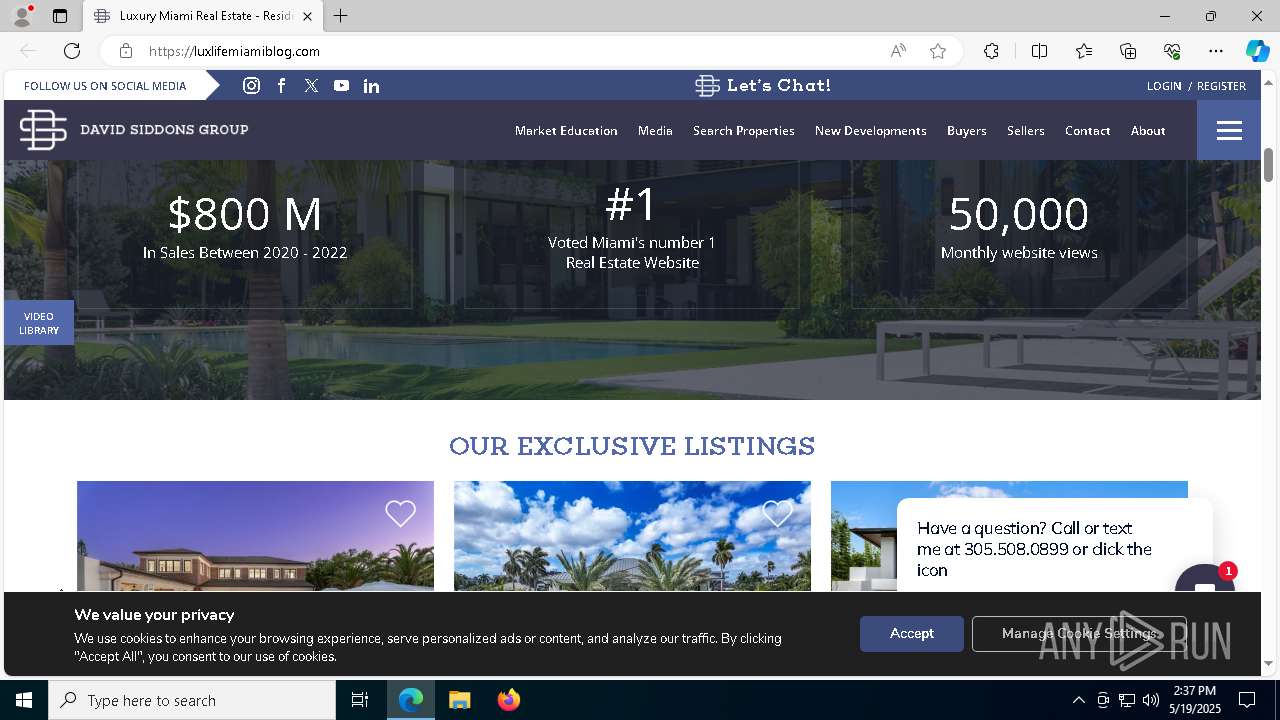Open the Market Education menu

tap(566, 131)
